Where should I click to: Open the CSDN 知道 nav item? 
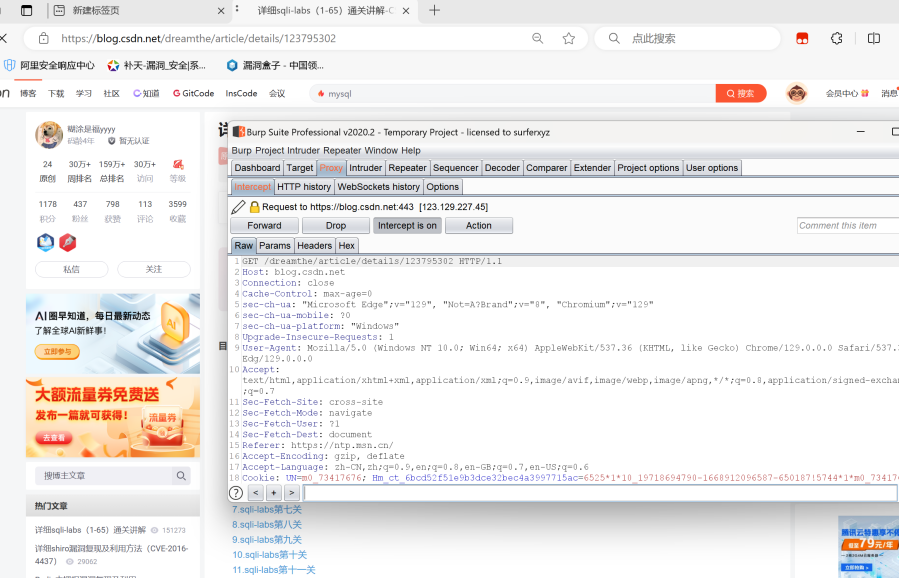[x=146, y=93]
